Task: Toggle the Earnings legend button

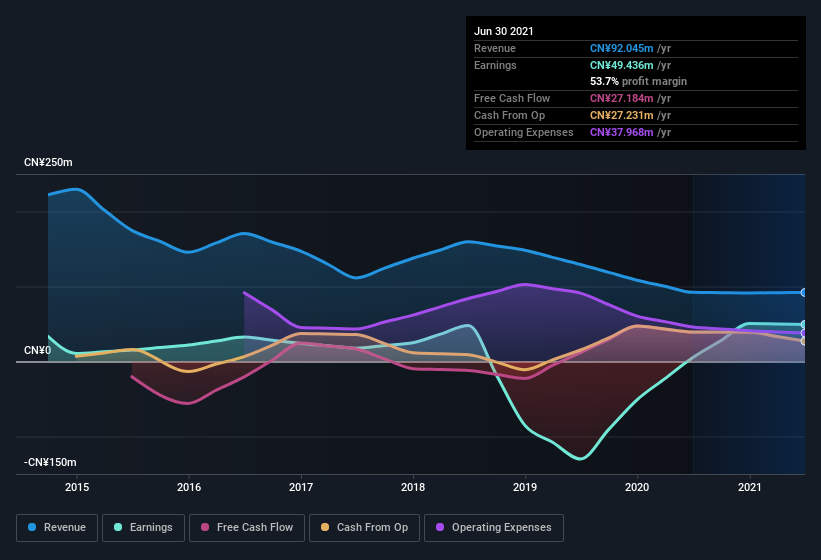Action: [x=143, y=528]
